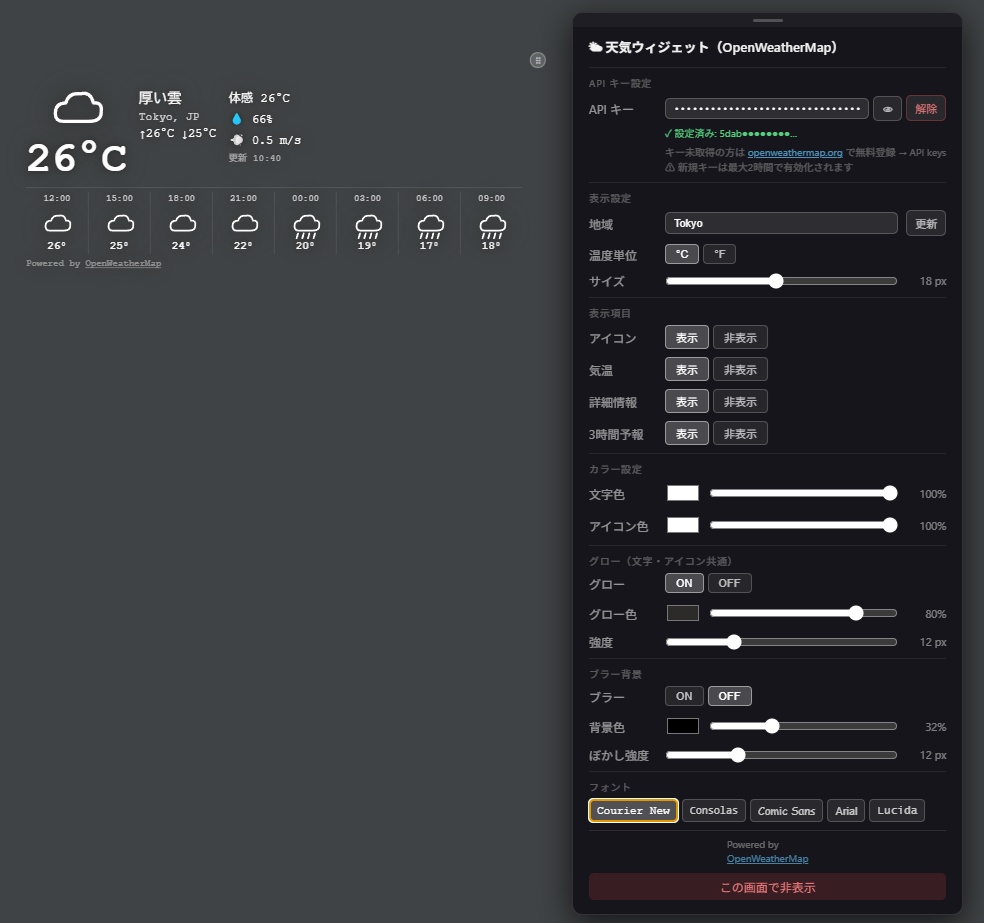Click the グロー 強度 slider

[x=781, y=642]
